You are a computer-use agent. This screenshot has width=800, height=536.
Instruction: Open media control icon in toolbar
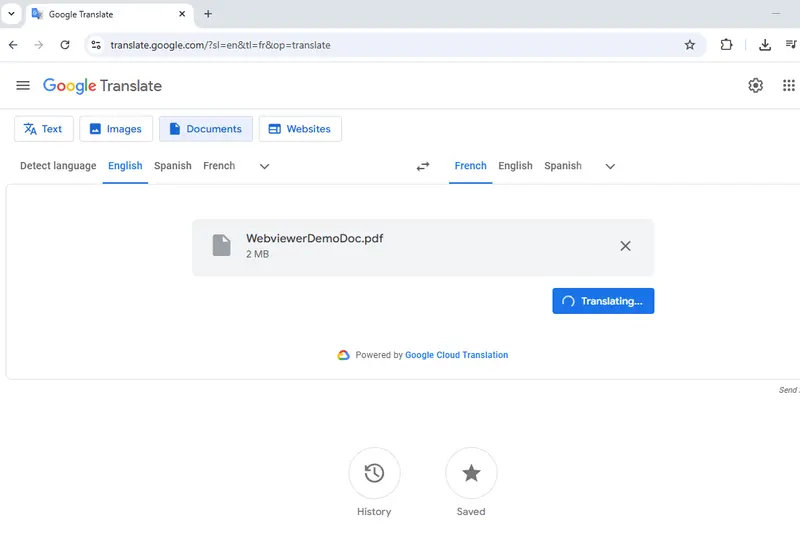791,45
